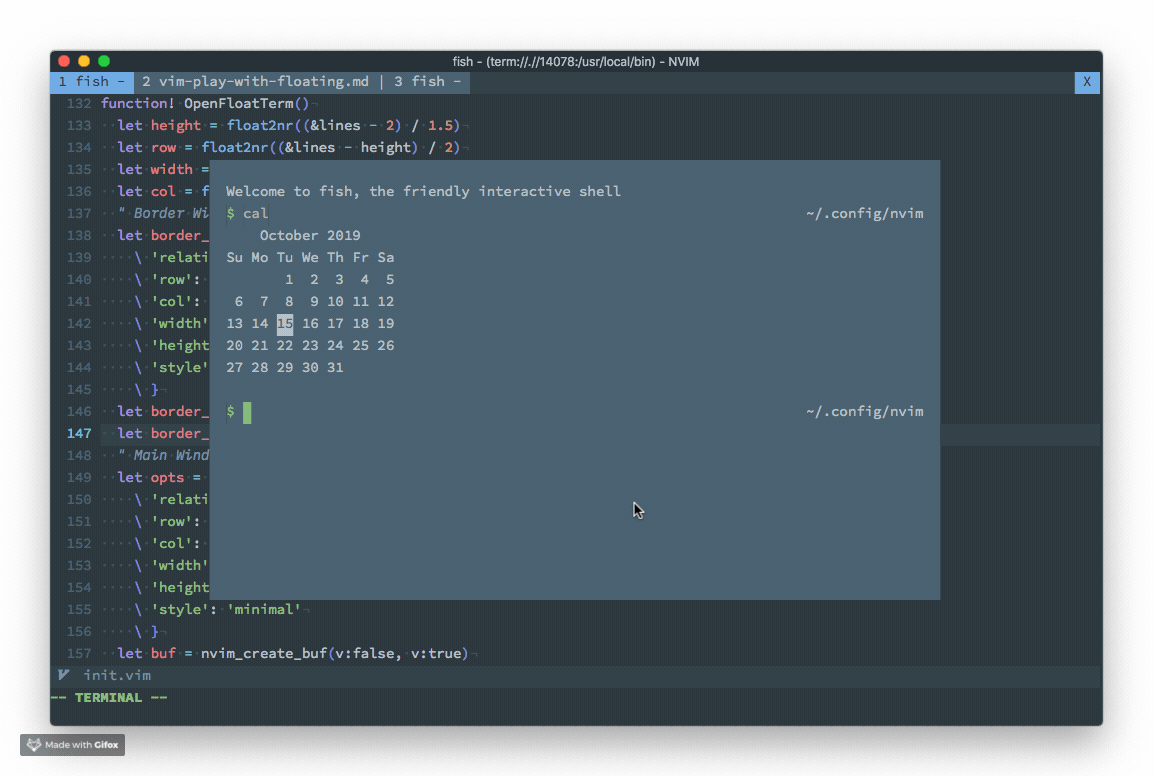Image resolution: width=1153 pixels, height=776 pixels.
Task: Click the "We" weekday header in the calendar
Action: (x=310, y=257)
